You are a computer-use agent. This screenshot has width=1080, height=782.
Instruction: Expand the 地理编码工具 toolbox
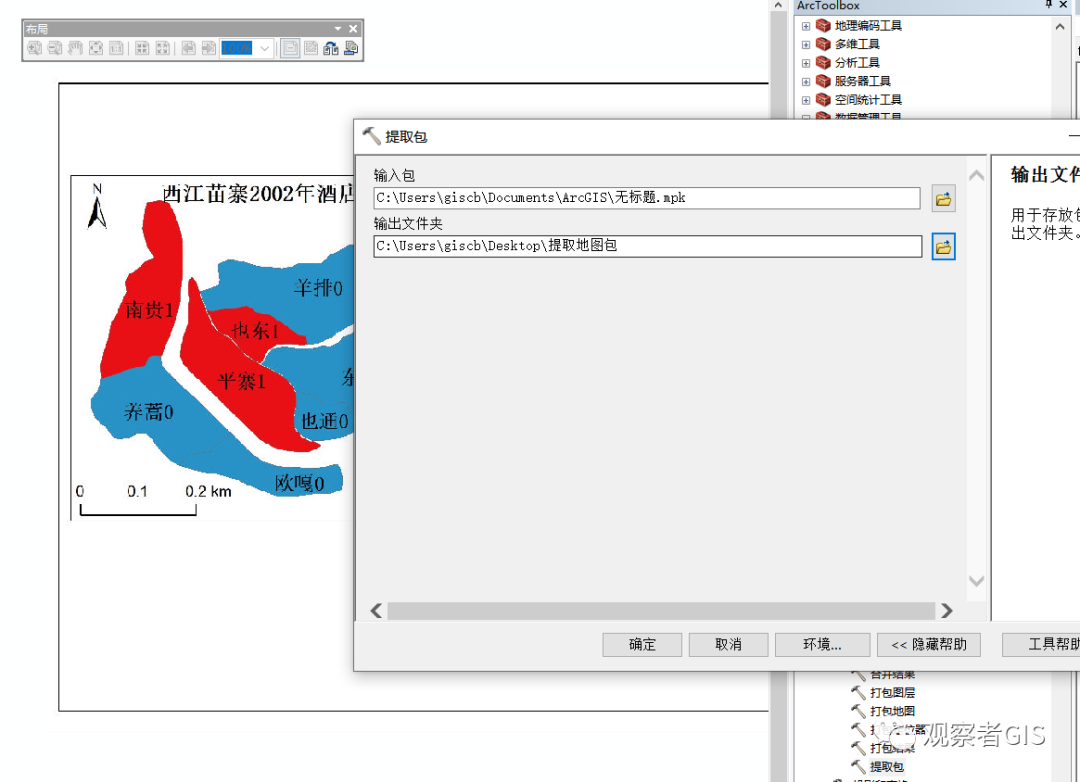point(806,26)
